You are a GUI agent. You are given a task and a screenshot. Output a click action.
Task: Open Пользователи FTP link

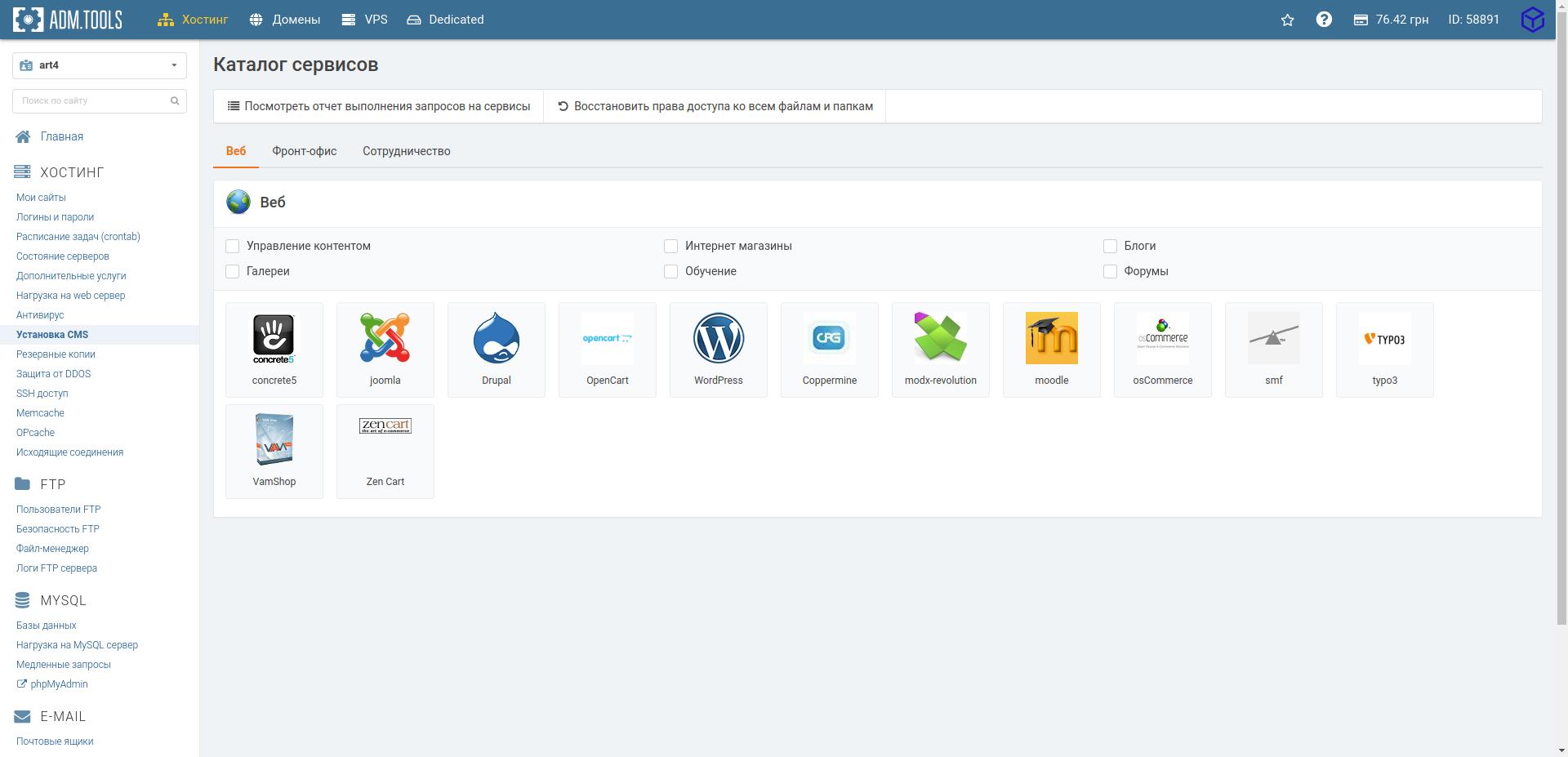59,510
